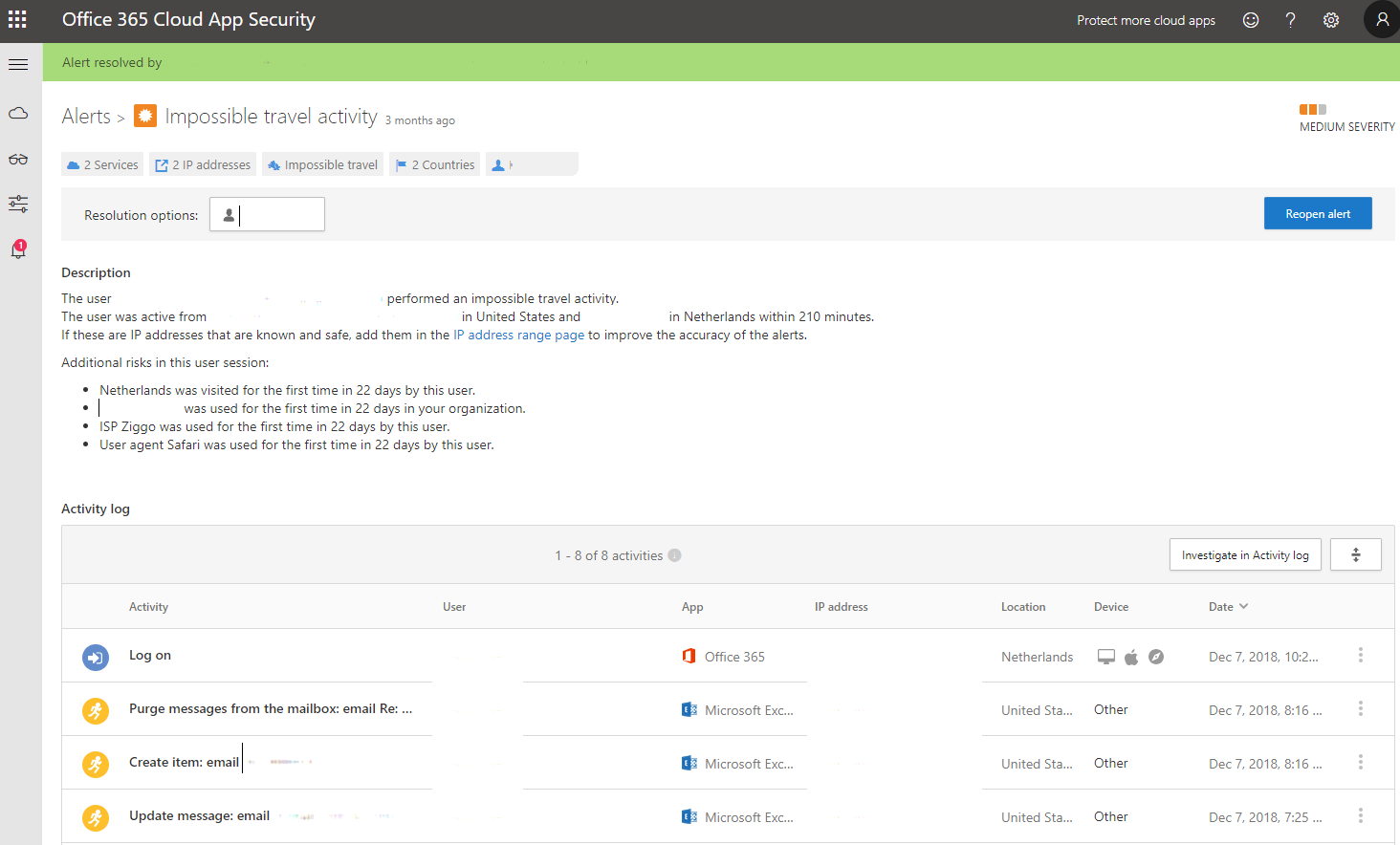Click the orange impossible travel alert icon
The width and height of the screenshot is (1400, 845).
point(144,116)
